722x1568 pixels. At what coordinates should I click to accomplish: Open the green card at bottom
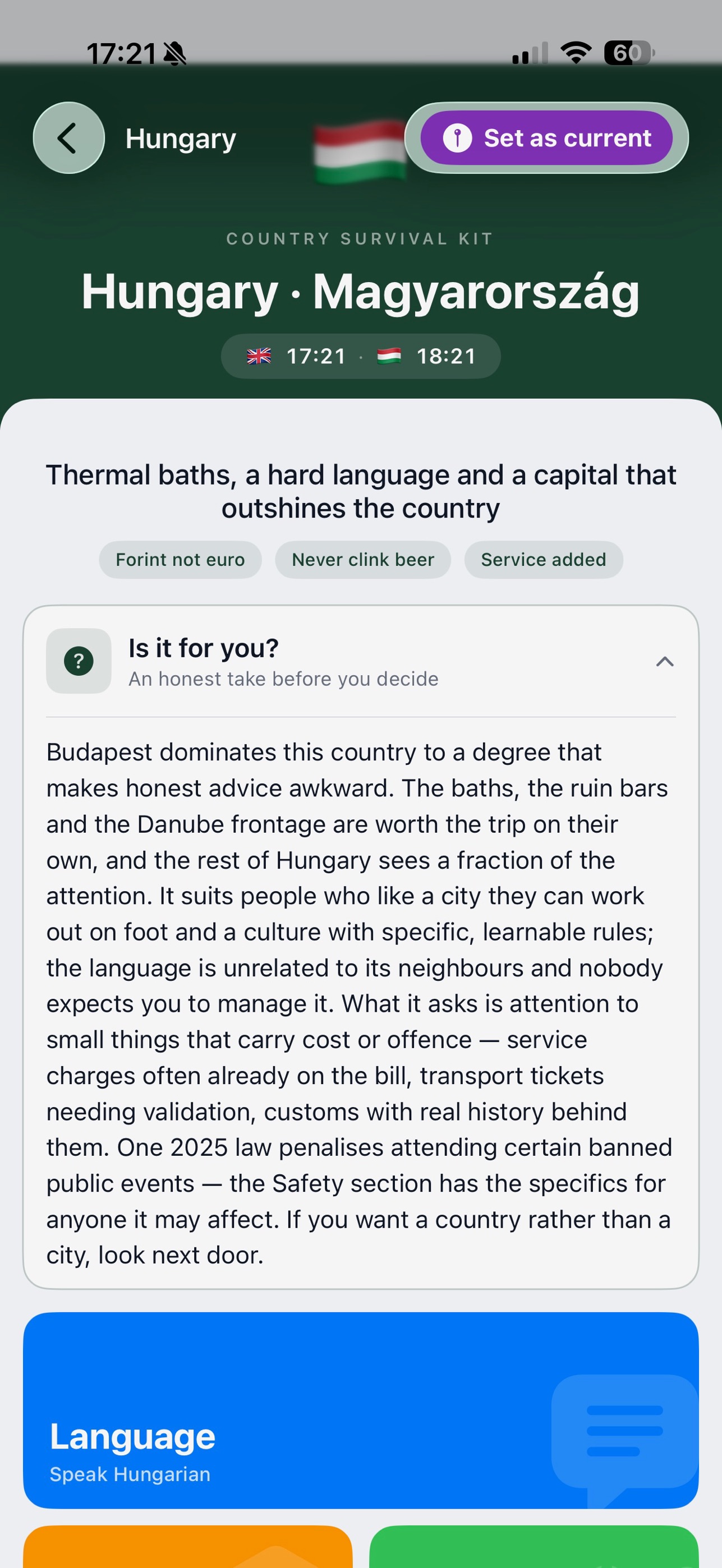point(534,1547)
